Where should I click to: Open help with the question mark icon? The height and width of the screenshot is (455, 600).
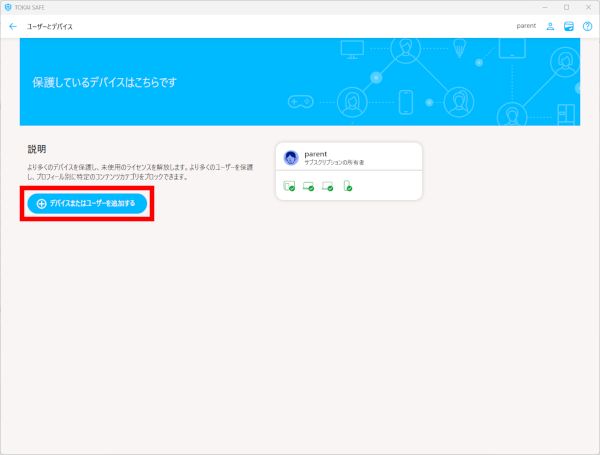point(587,26)
